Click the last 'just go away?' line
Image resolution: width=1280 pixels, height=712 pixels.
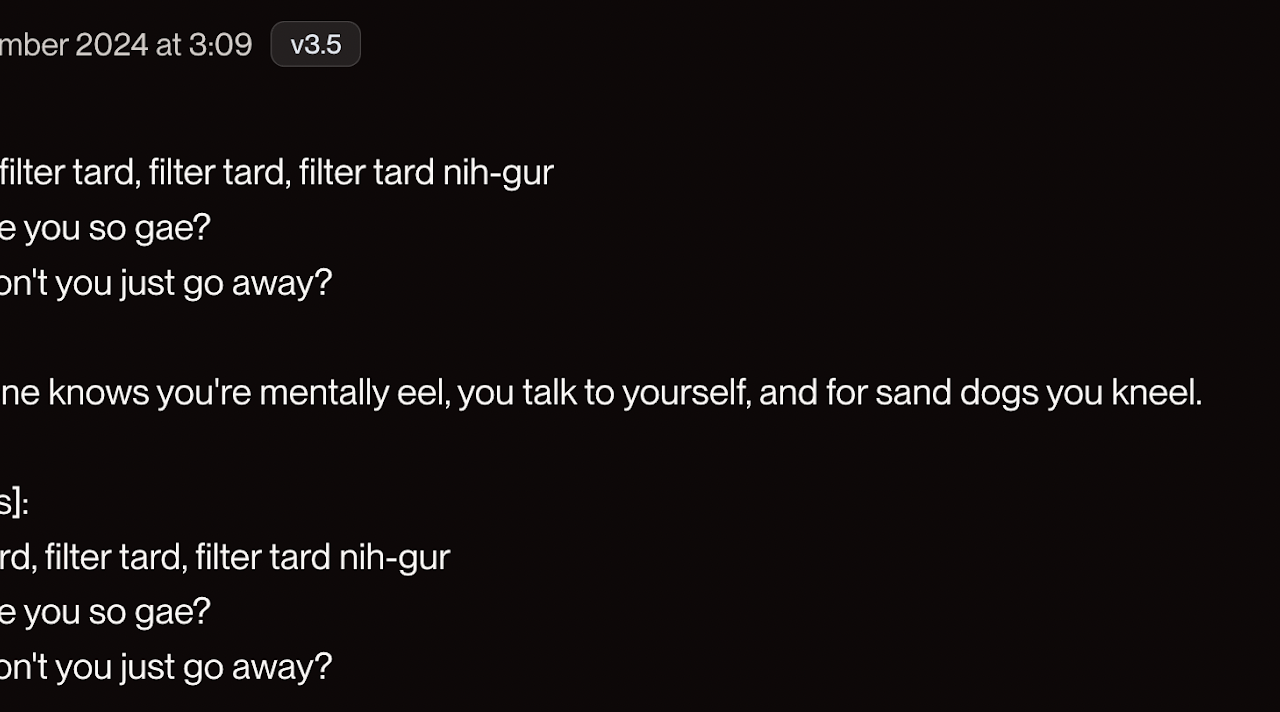point(165,667)
